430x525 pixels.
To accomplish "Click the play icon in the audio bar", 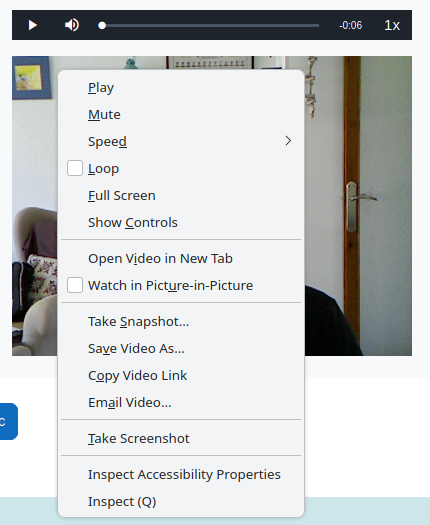I will point(32,25).
